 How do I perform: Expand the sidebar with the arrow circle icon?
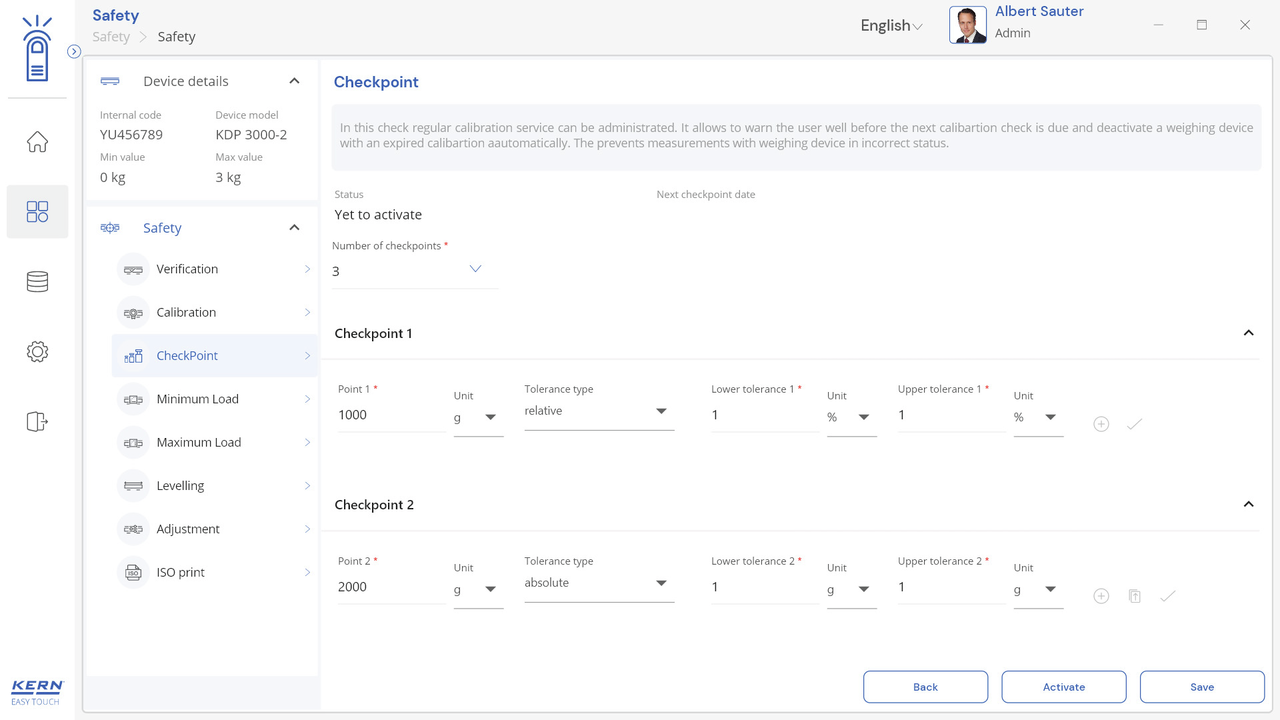(74, 51)
